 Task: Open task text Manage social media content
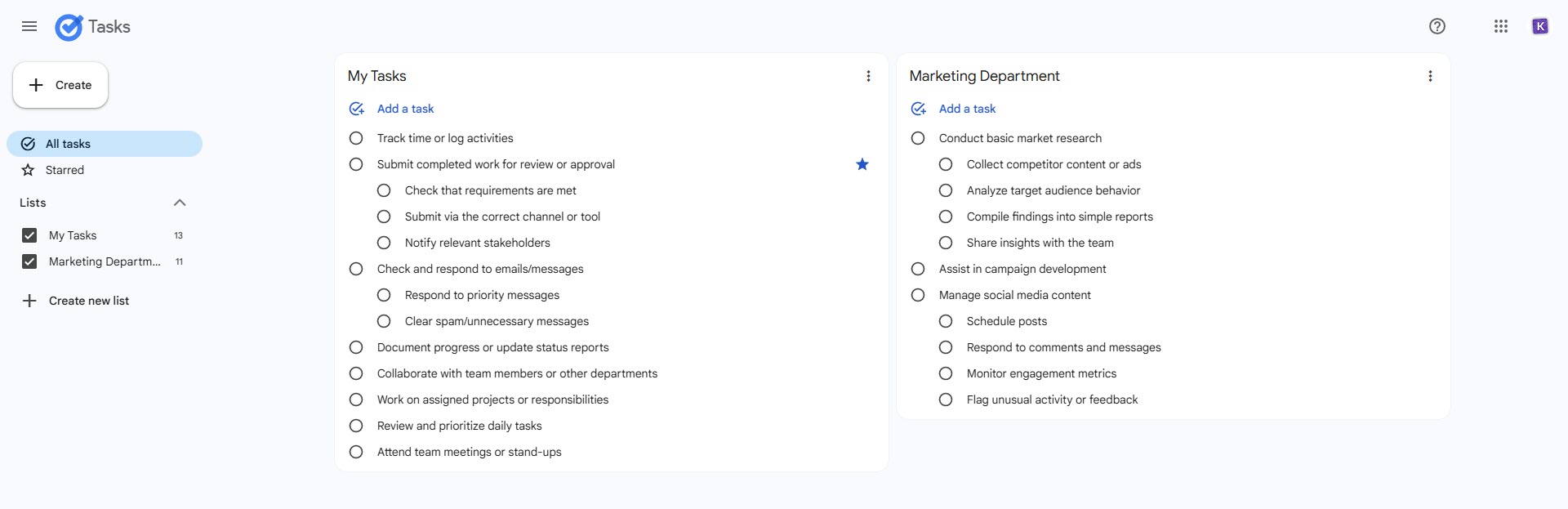coord(1014,295)
